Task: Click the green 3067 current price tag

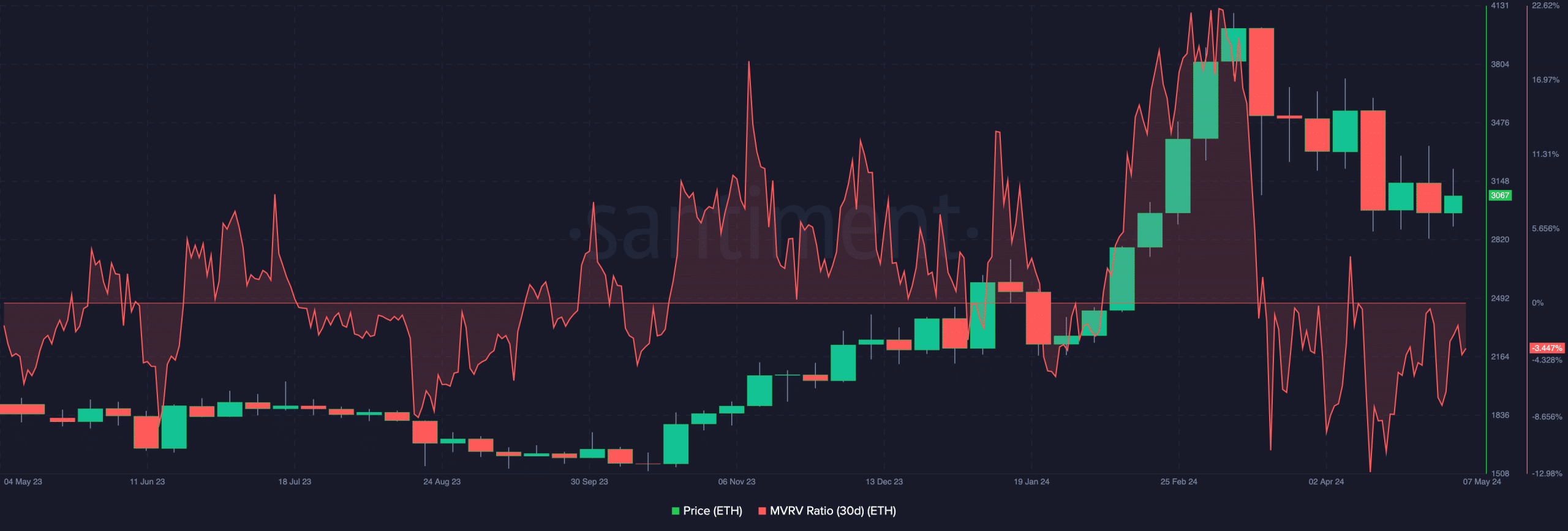Action: (x=1500, y=195)
